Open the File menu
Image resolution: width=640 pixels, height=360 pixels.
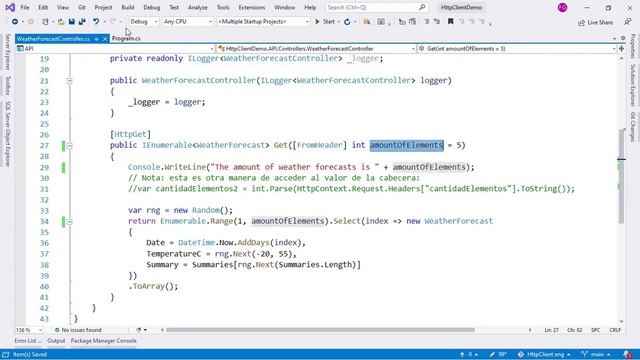(x=25, y=7)
